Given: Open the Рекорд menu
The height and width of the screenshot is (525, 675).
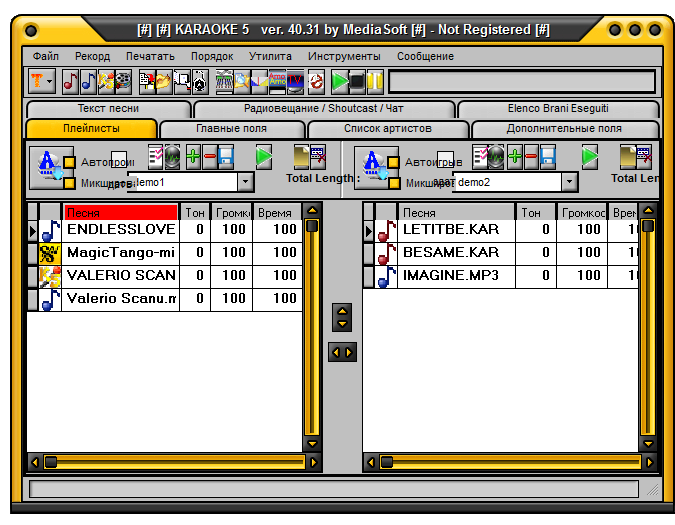Looking at the screenshot, I should coord(93,56).
